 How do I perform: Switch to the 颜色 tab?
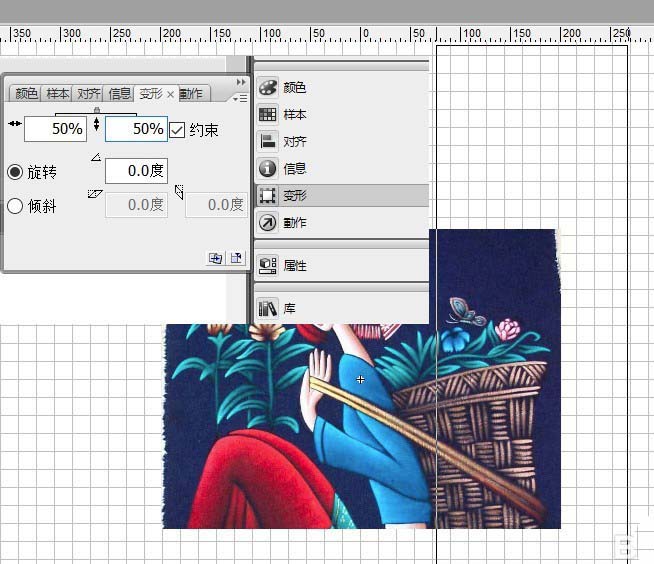pyautogui.click(x=26, y=93)
